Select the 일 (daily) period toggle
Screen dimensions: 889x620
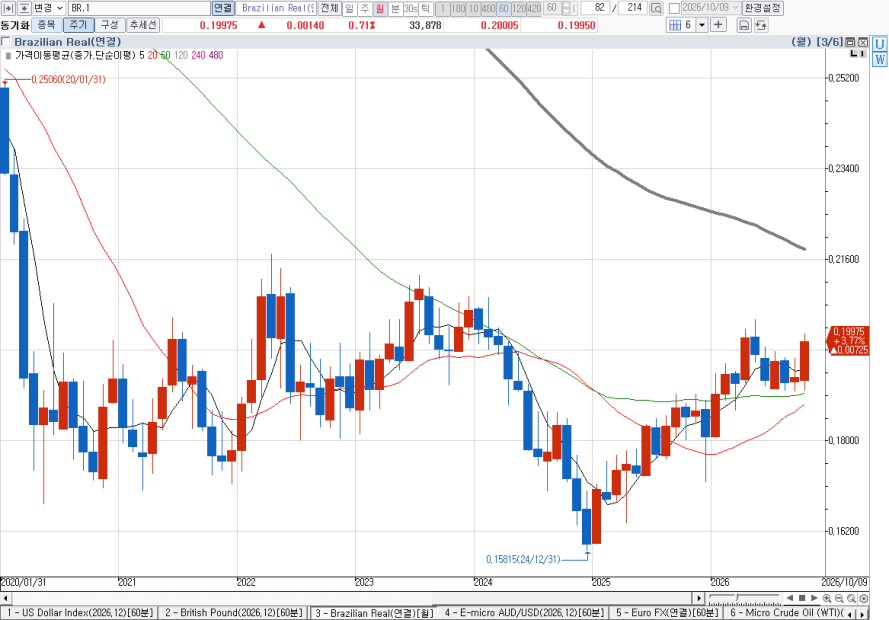click(x=349, y=9)
